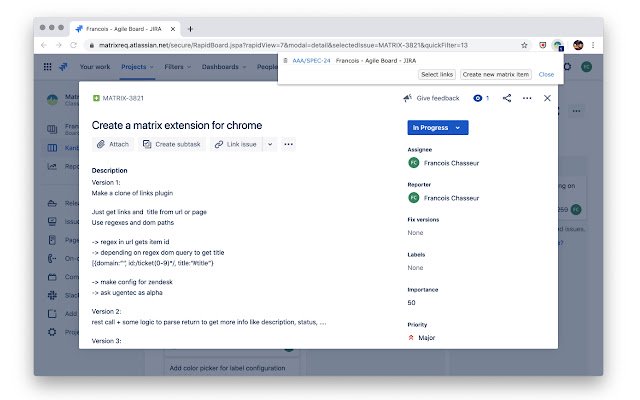Click 'make config for zendesk' line

(x=132, y=282)
